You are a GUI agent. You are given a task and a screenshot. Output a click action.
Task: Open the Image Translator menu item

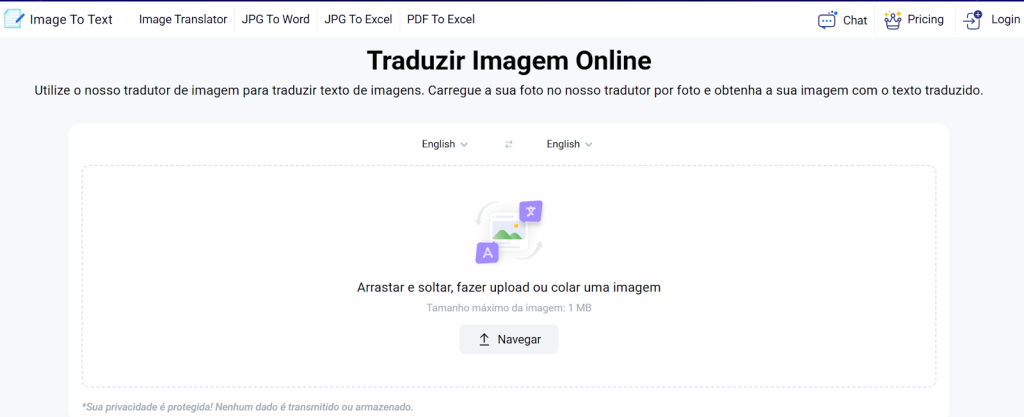pos(183,19)
